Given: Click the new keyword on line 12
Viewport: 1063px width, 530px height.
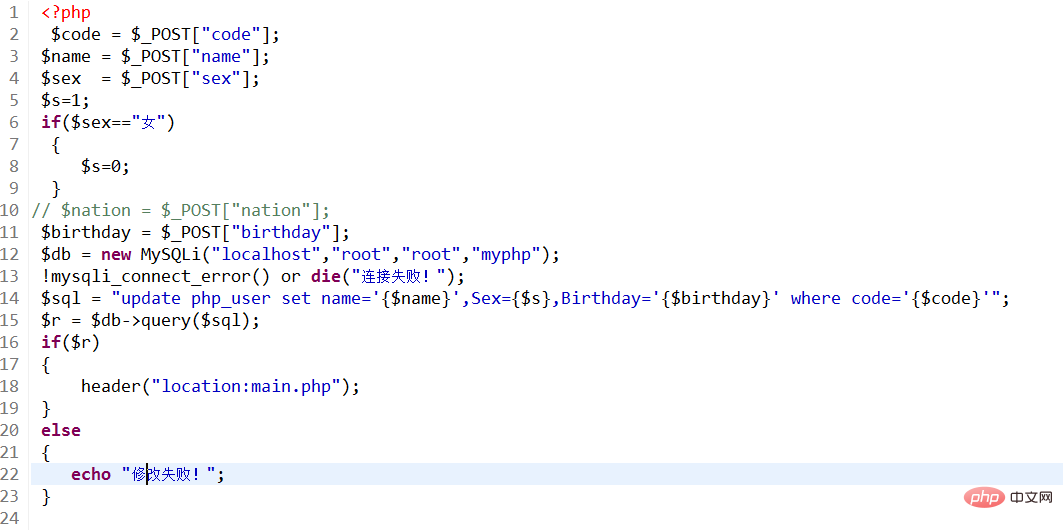Looking at the screenshot, I should point(116,255).
